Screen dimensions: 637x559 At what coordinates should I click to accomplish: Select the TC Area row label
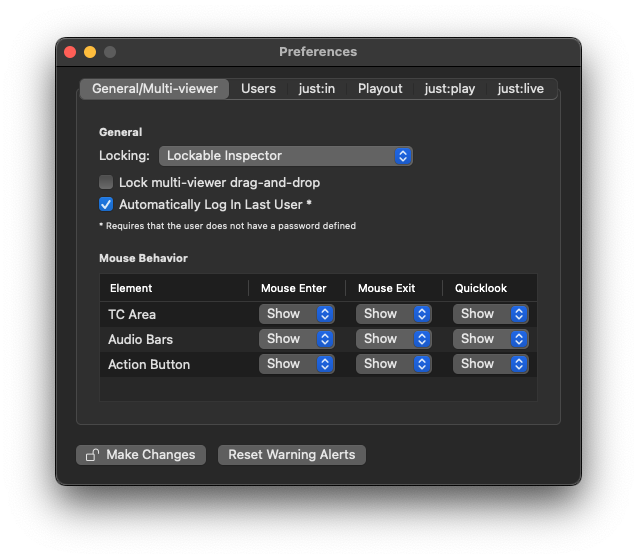pos(132,314)
